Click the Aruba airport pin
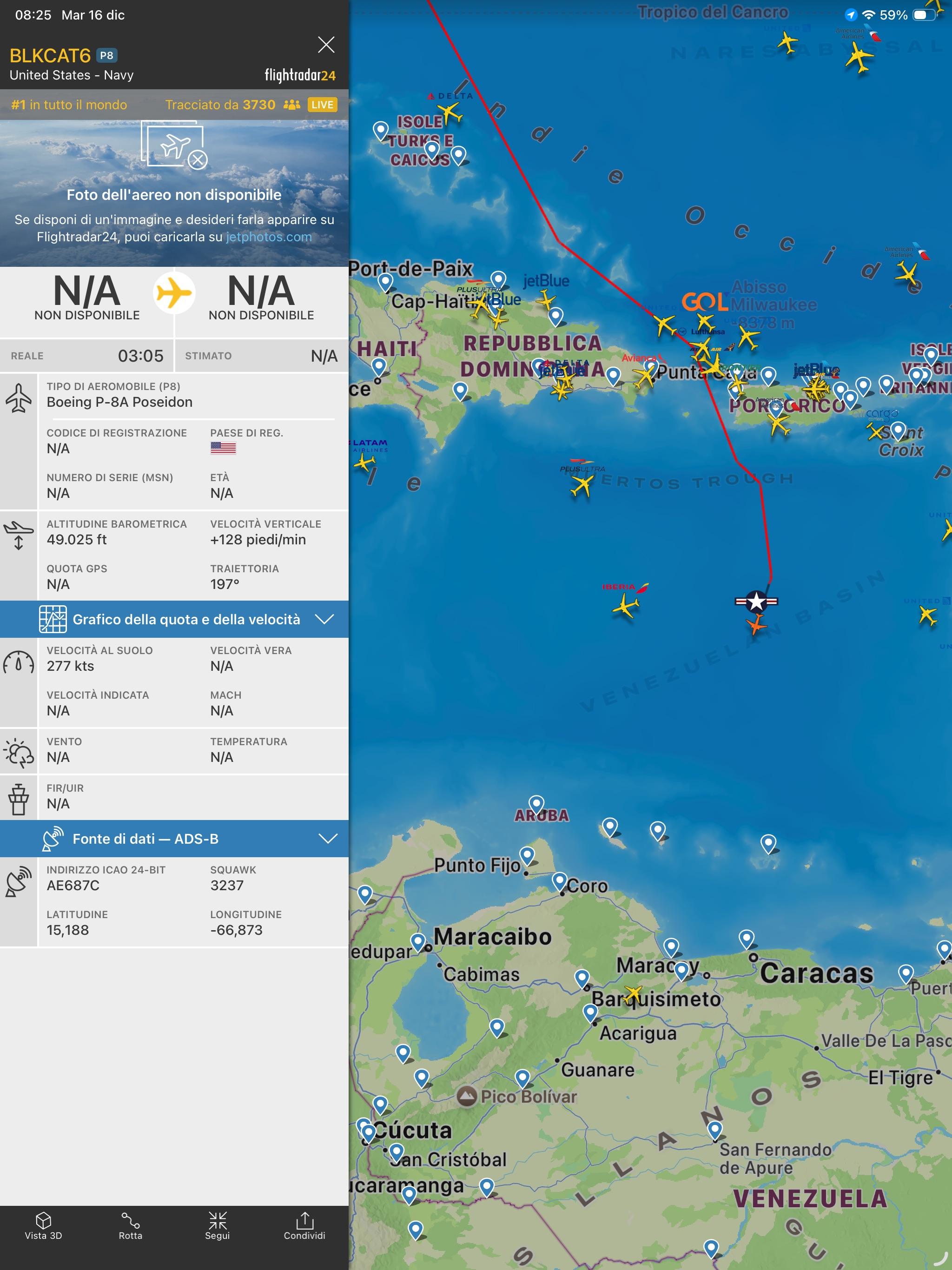 [x=536, y=803]
